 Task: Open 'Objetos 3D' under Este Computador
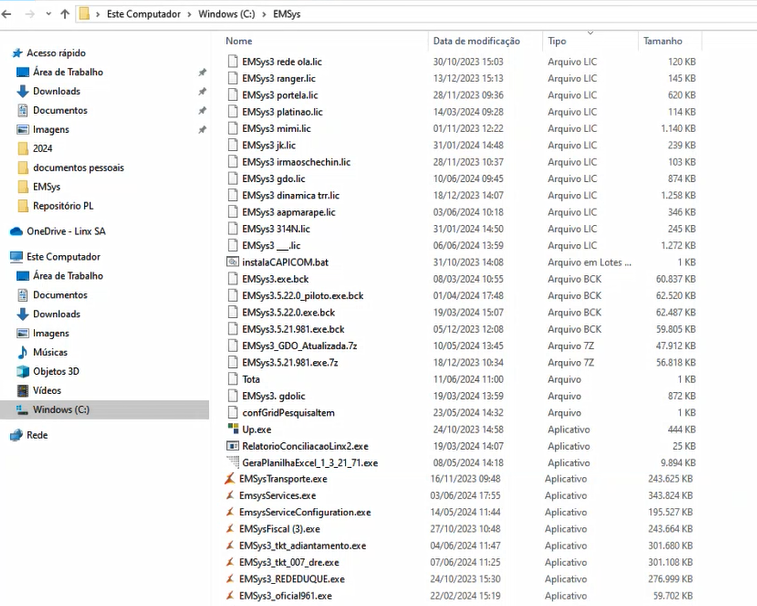56,371
